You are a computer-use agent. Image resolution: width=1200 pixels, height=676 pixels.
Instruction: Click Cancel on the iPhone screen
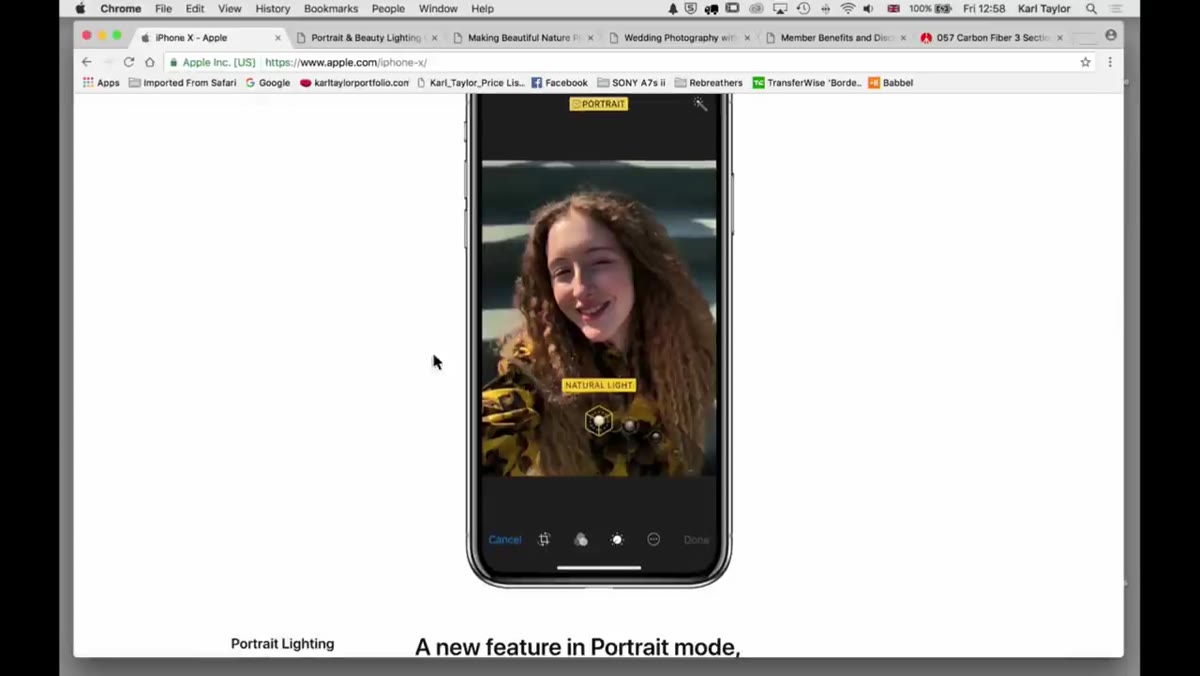pyautogui.click(x=504, y=540)
